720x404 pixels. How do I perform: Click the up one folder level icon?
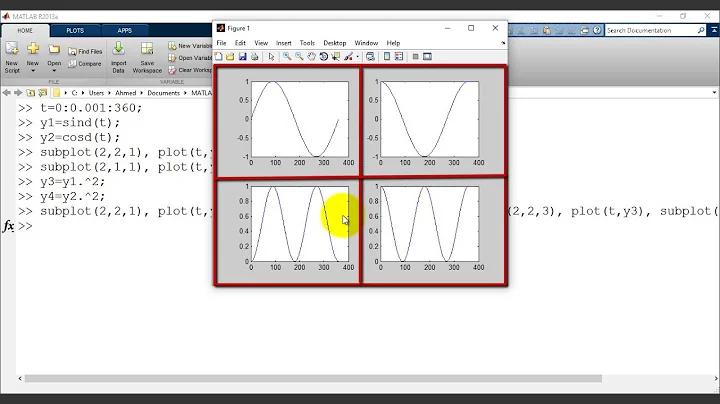click(30, 93)
